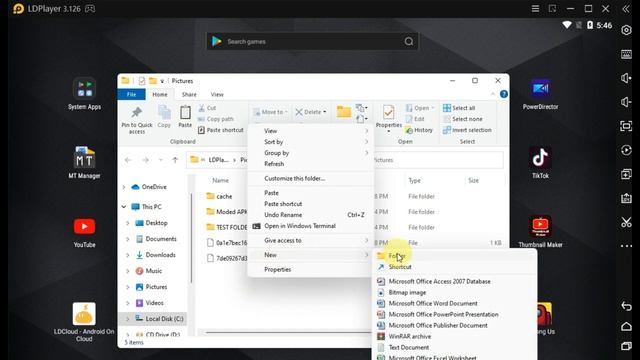Screen dimensions: 640x360
Task: Open the YouTube app icon
Action: [84, 227]
